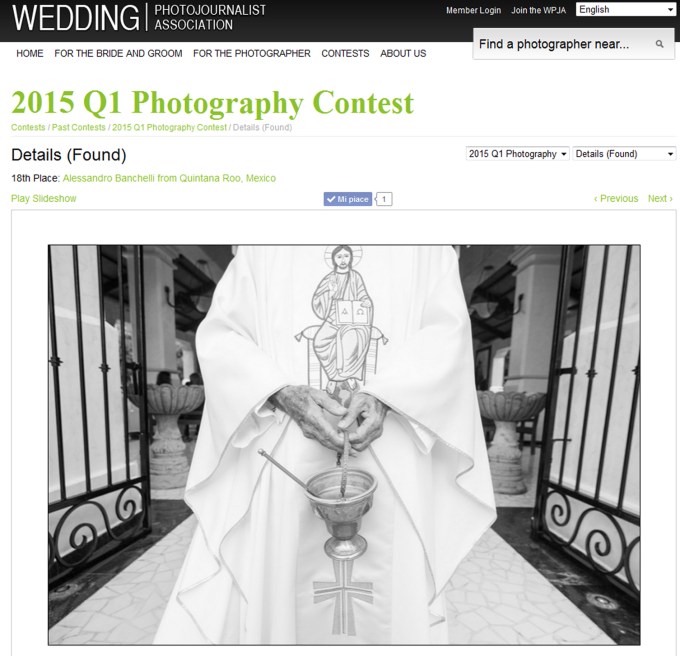Screen dimensions: 680x656
Task: Open FOR THE PHOTOGRAPHER menu
Action: click(252, 53)
